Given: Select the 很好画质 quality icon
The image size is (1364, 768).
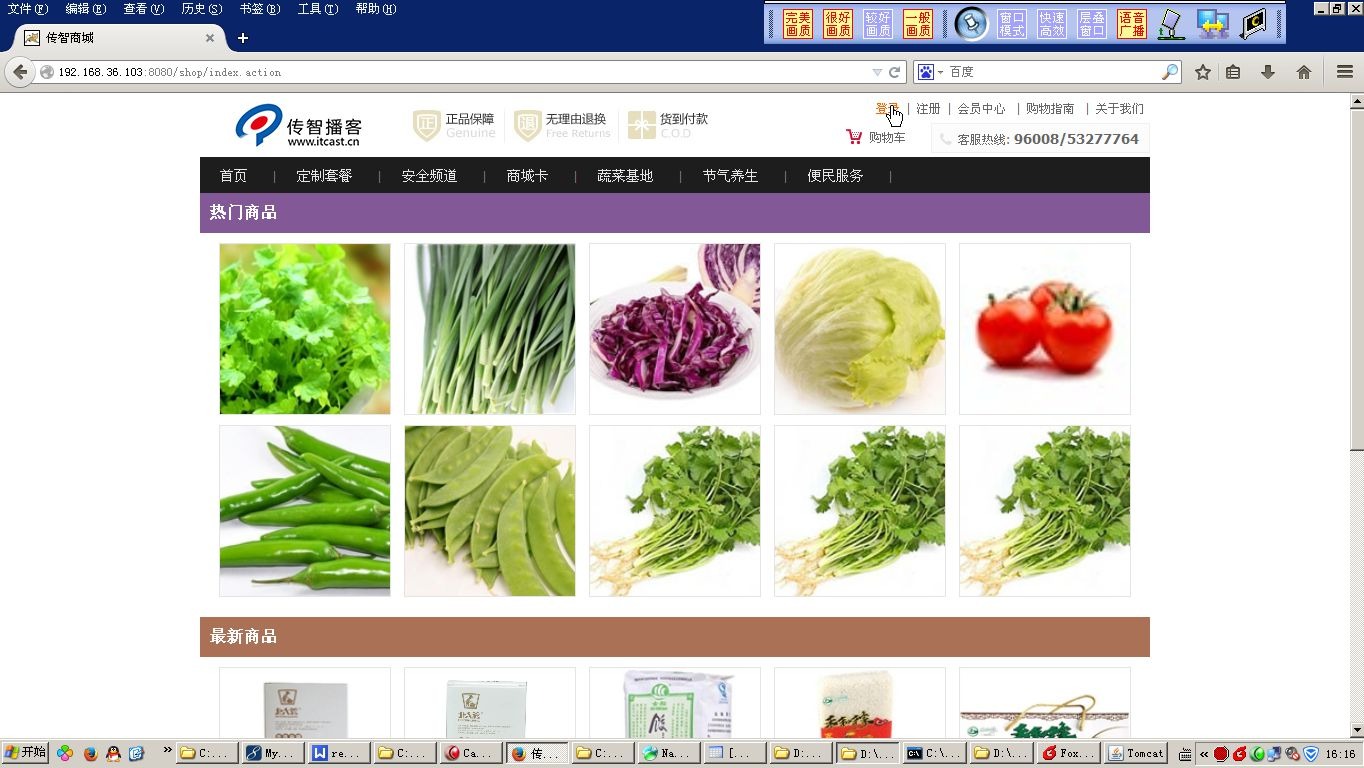Looking at the screenshot, I should pyautogui.click(x=838, y=24).
